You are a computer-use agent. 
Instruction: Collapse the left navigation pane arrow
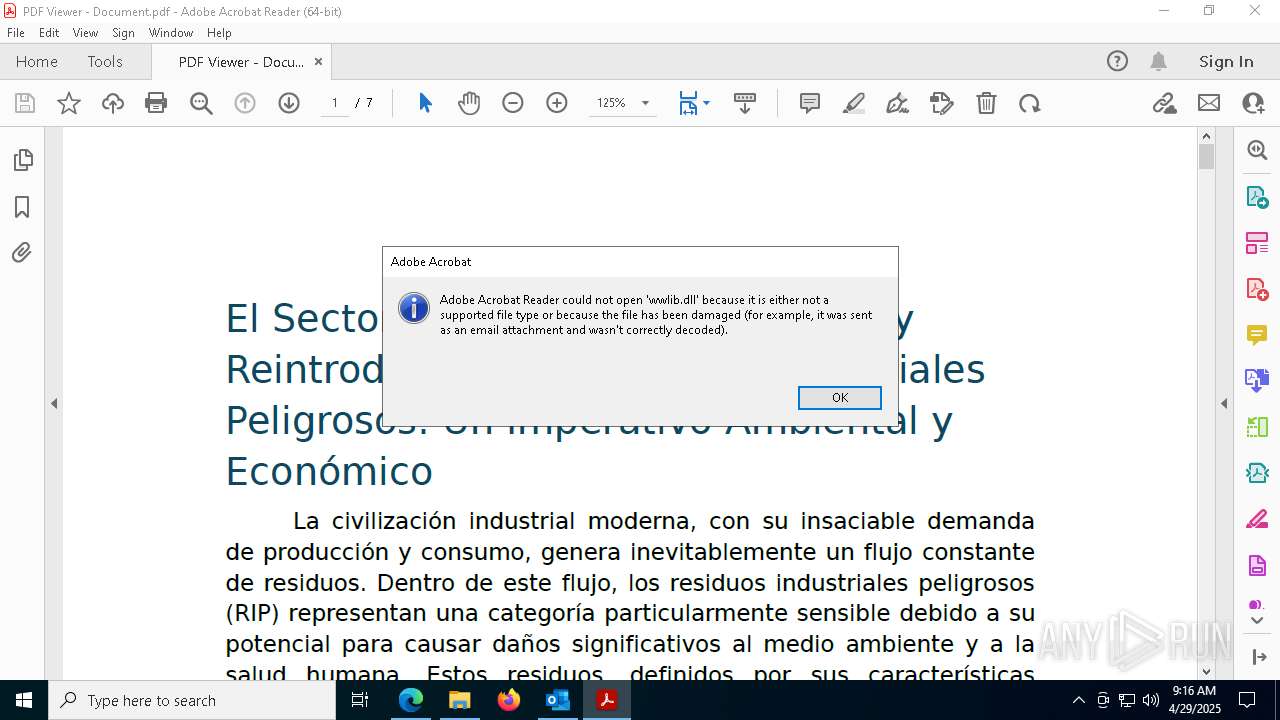[x=54, y=404]
